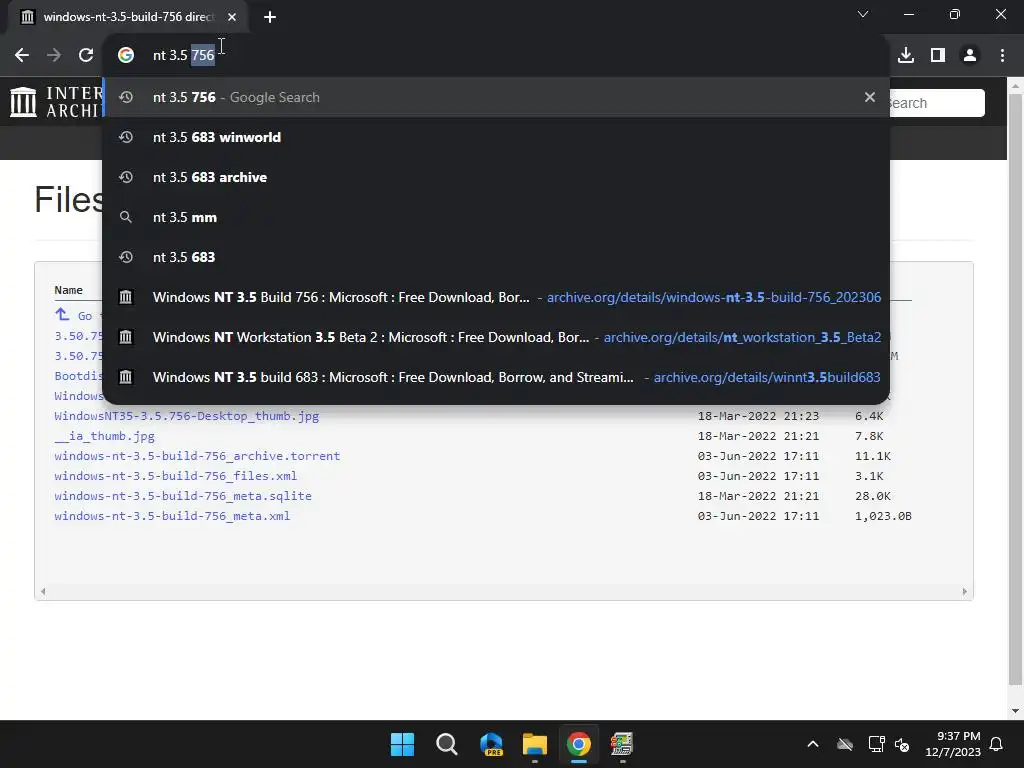Open a new tab with plus button
This screenshot has height=768, width=1024.
tap(270, 17)
